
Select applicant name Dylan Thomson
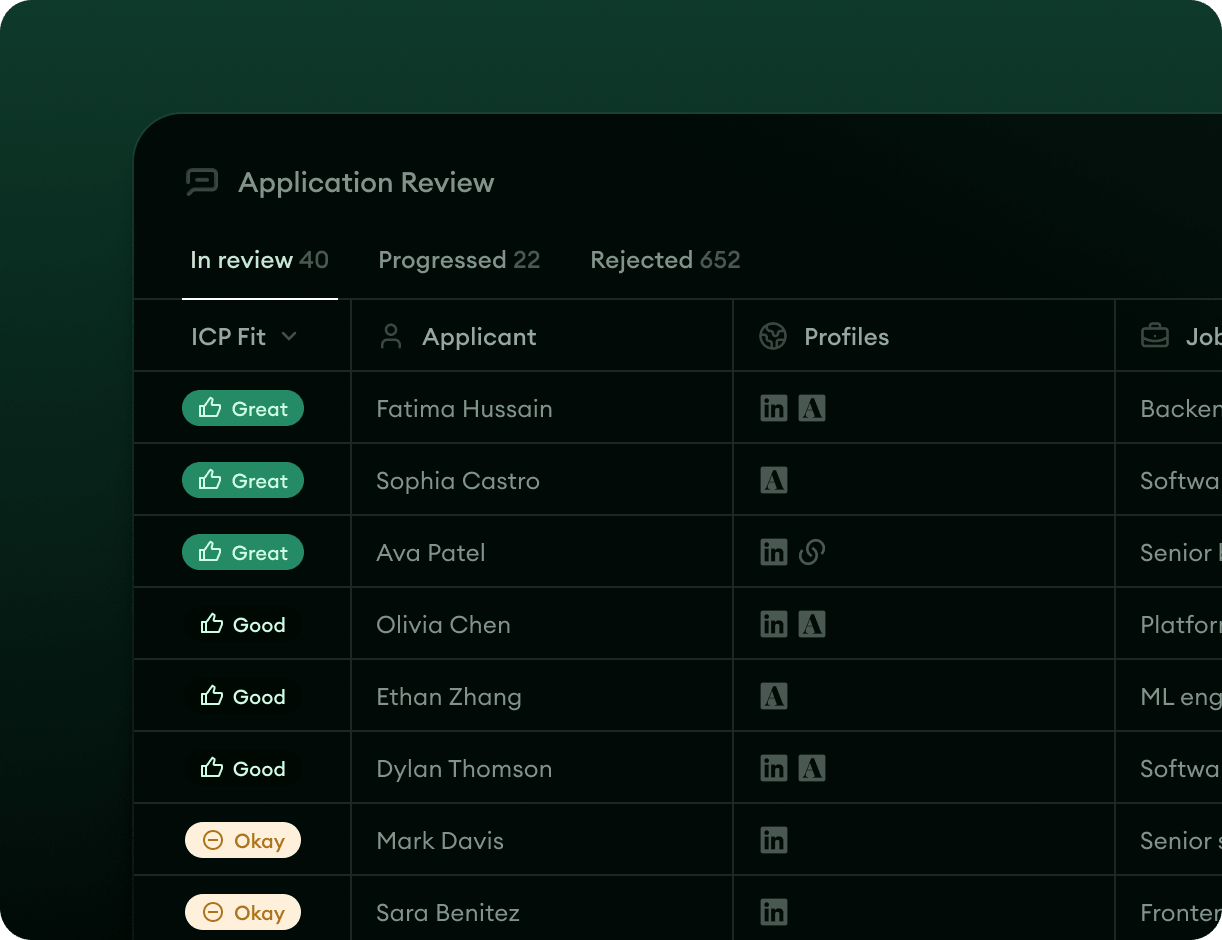click(x=464, y=768)
